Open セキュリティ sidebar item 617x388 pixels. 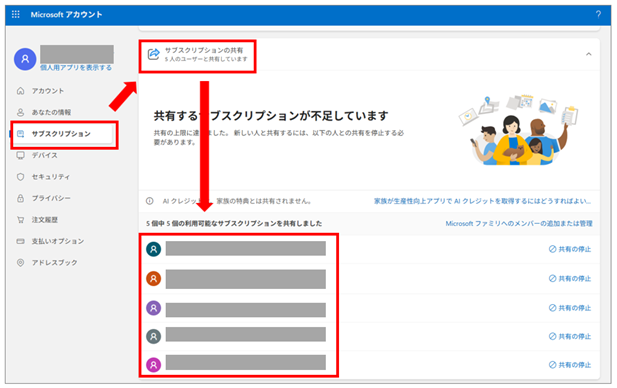click(x=51, y=177)
